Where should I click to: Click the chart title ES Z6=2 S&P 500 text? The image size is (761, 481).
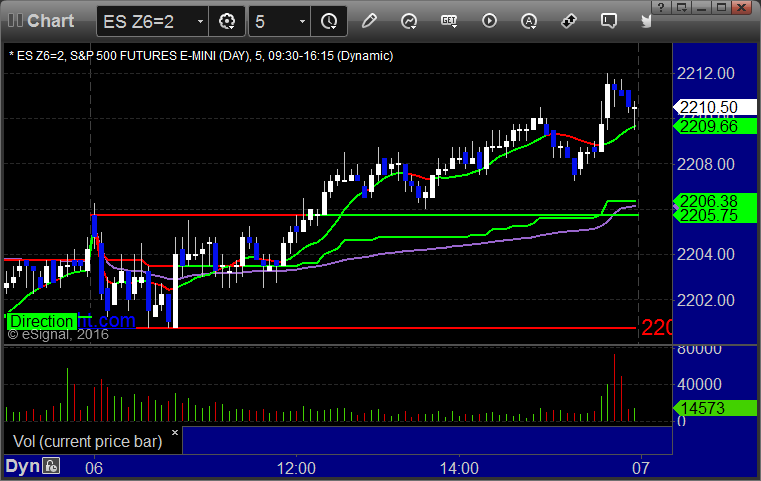pyautogui.click(x=201, y=56)
